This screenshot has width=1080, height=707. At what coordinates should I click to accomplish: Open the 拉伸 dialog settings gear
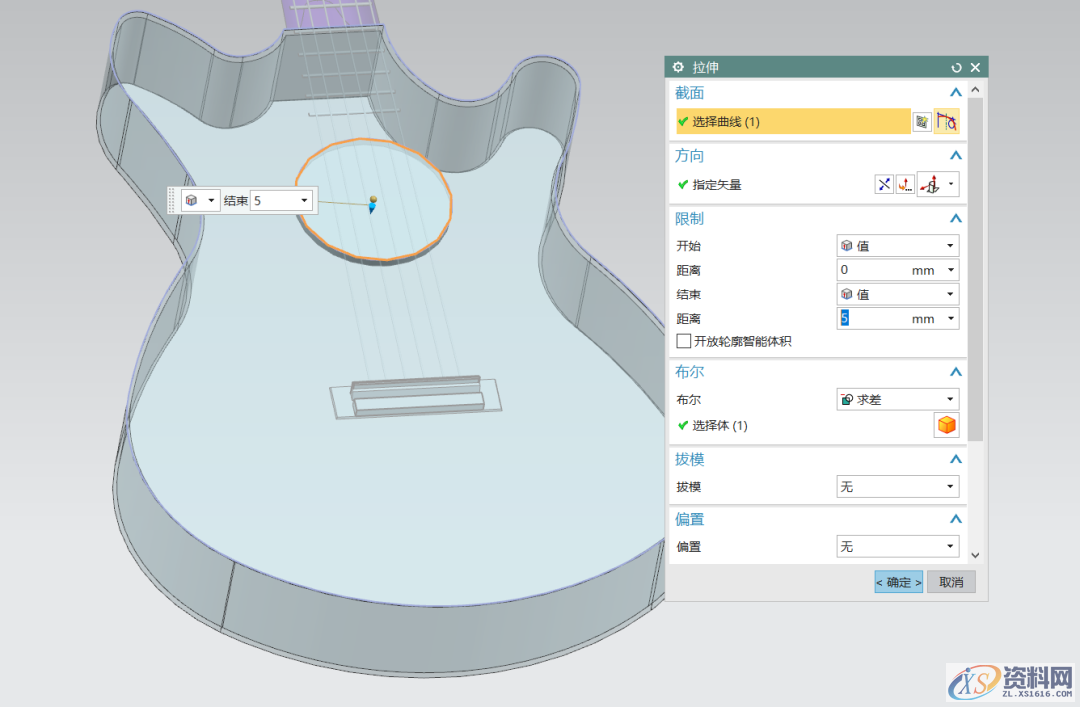click(x=678, y=67)
